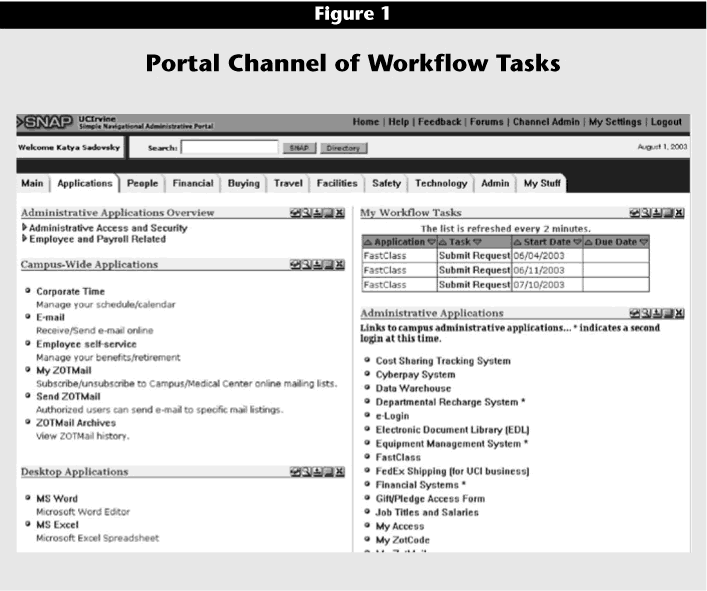Remove Desktop Applications channel with X icon

coord(340,472)
